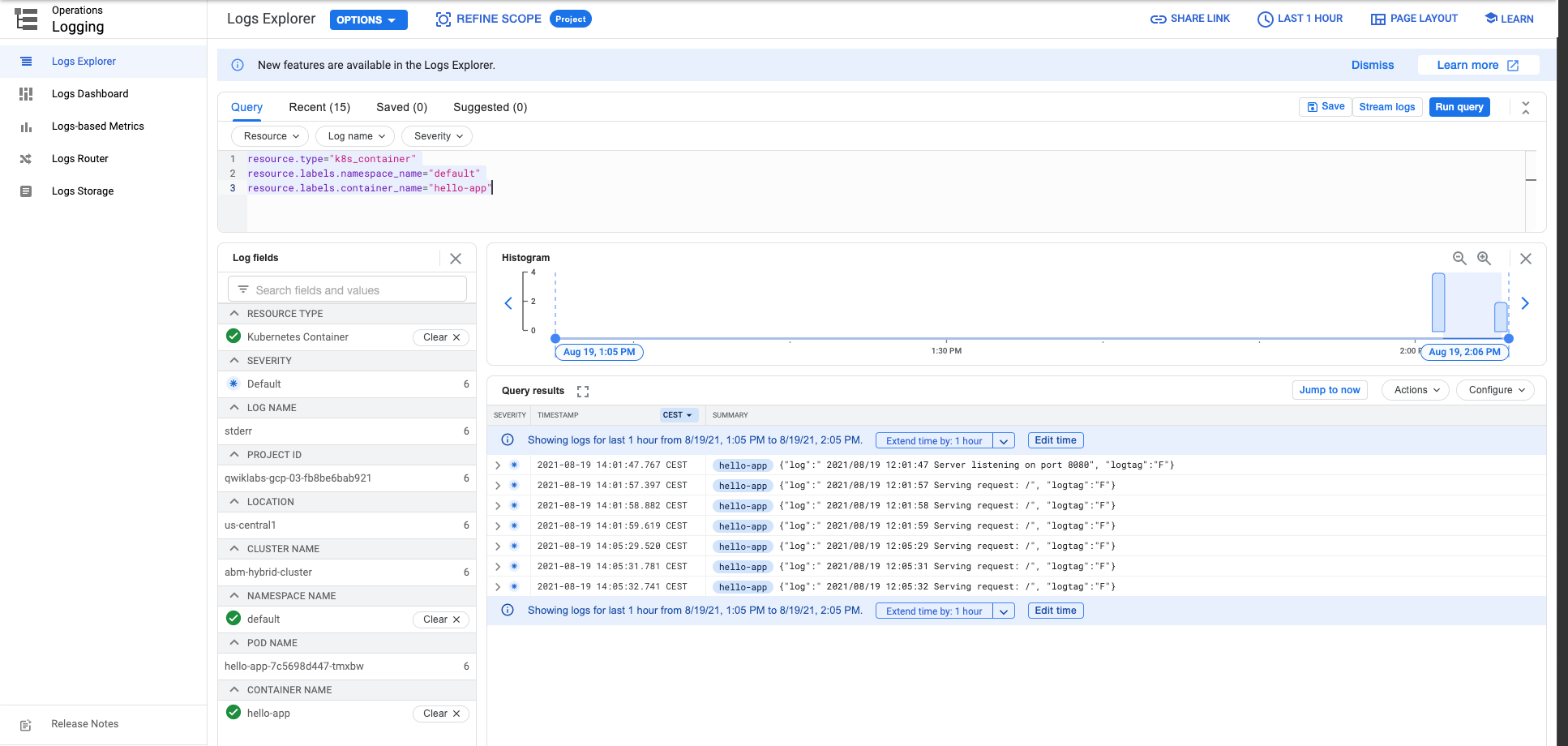The height and width of the screenshot is (746, 1568).
Task: Move histogram time range backward
Action: 508,303
